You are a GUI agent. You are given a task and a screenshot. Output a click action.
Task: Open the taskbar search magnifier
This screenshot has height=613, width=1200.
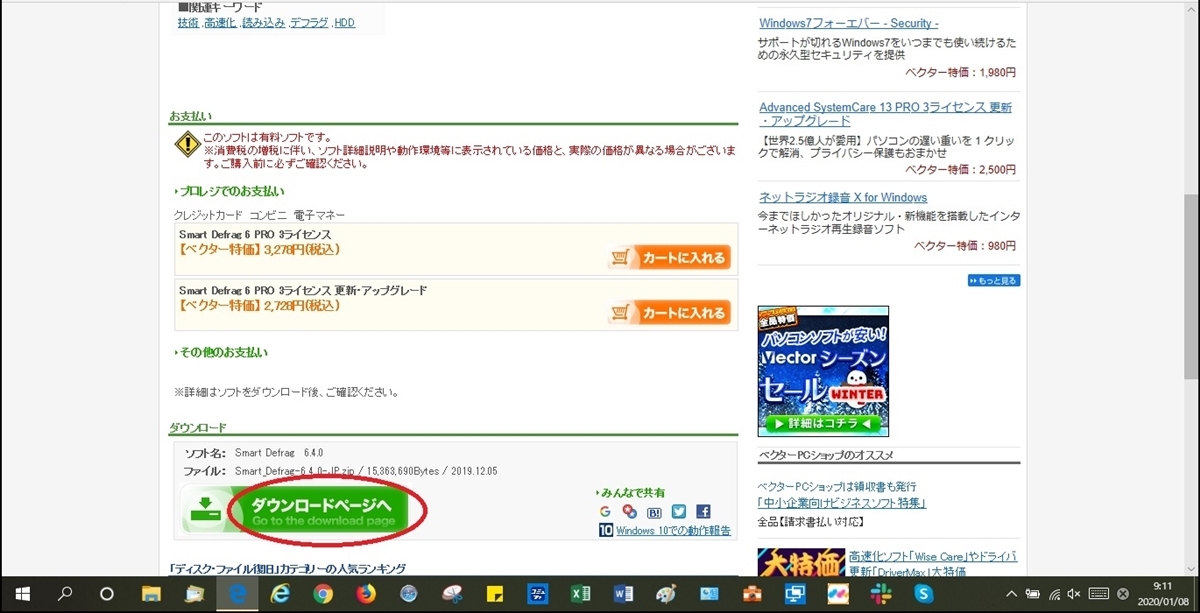tap(66, 594)
